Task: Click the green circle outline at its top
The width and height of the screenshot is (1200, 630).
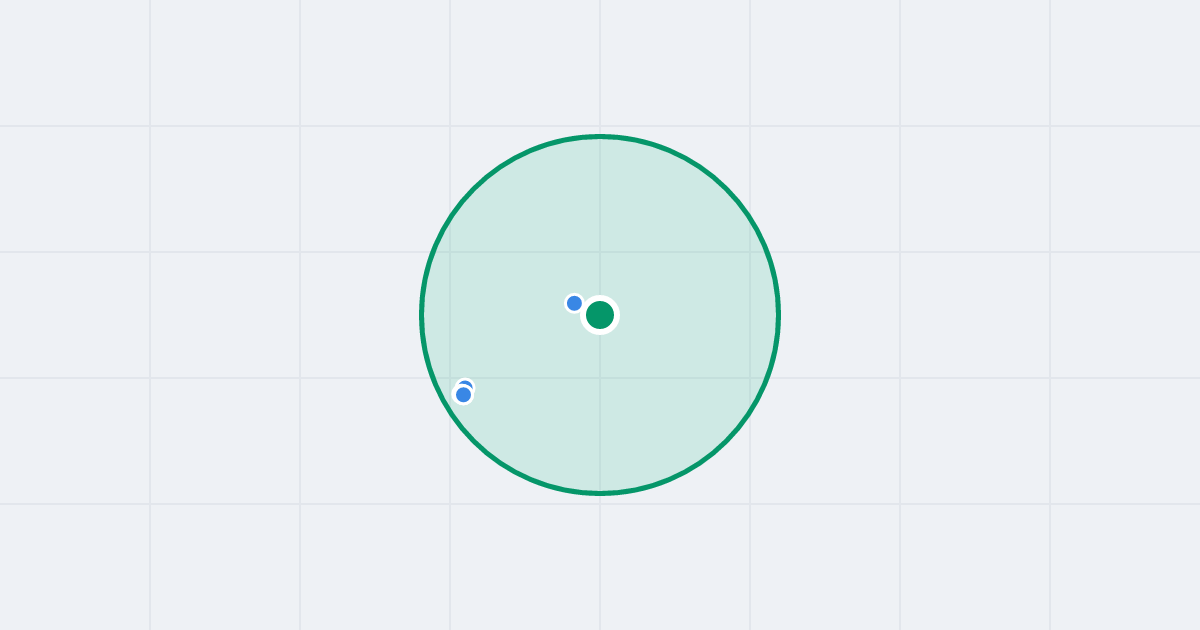Action: (600, 136)
